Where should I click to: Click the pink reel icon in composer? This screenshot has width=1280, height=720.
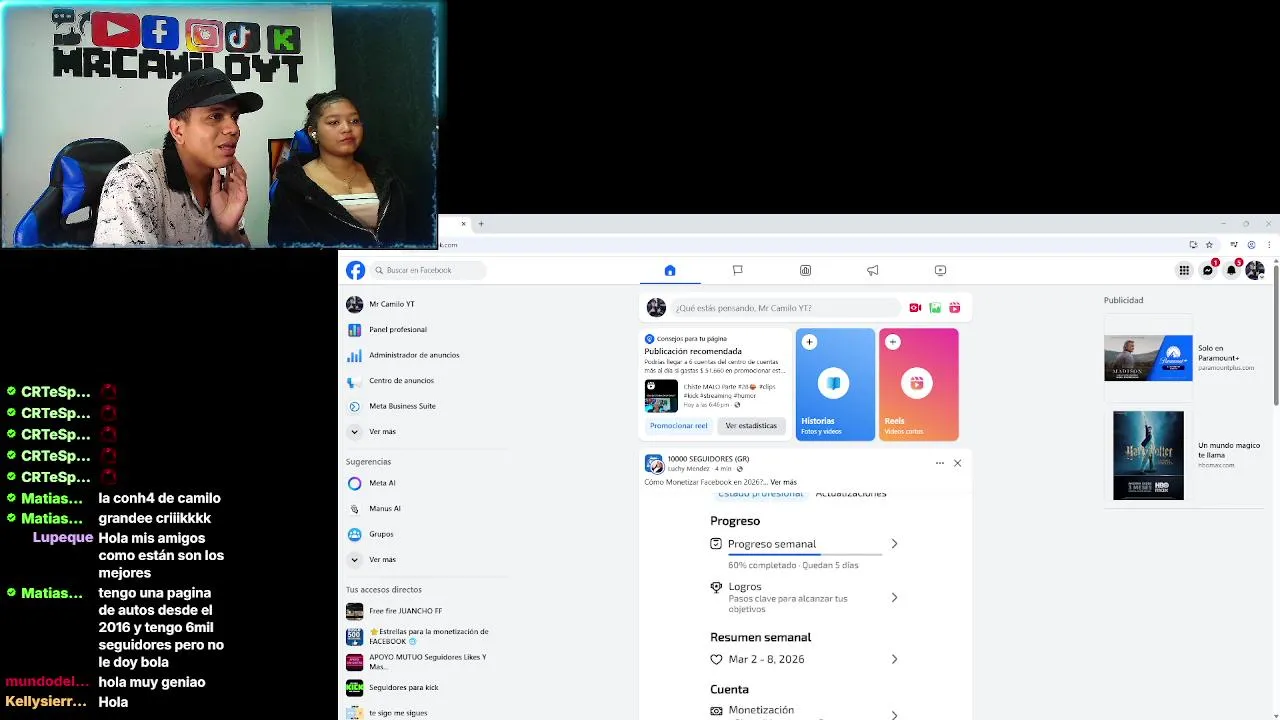[955, 308]
